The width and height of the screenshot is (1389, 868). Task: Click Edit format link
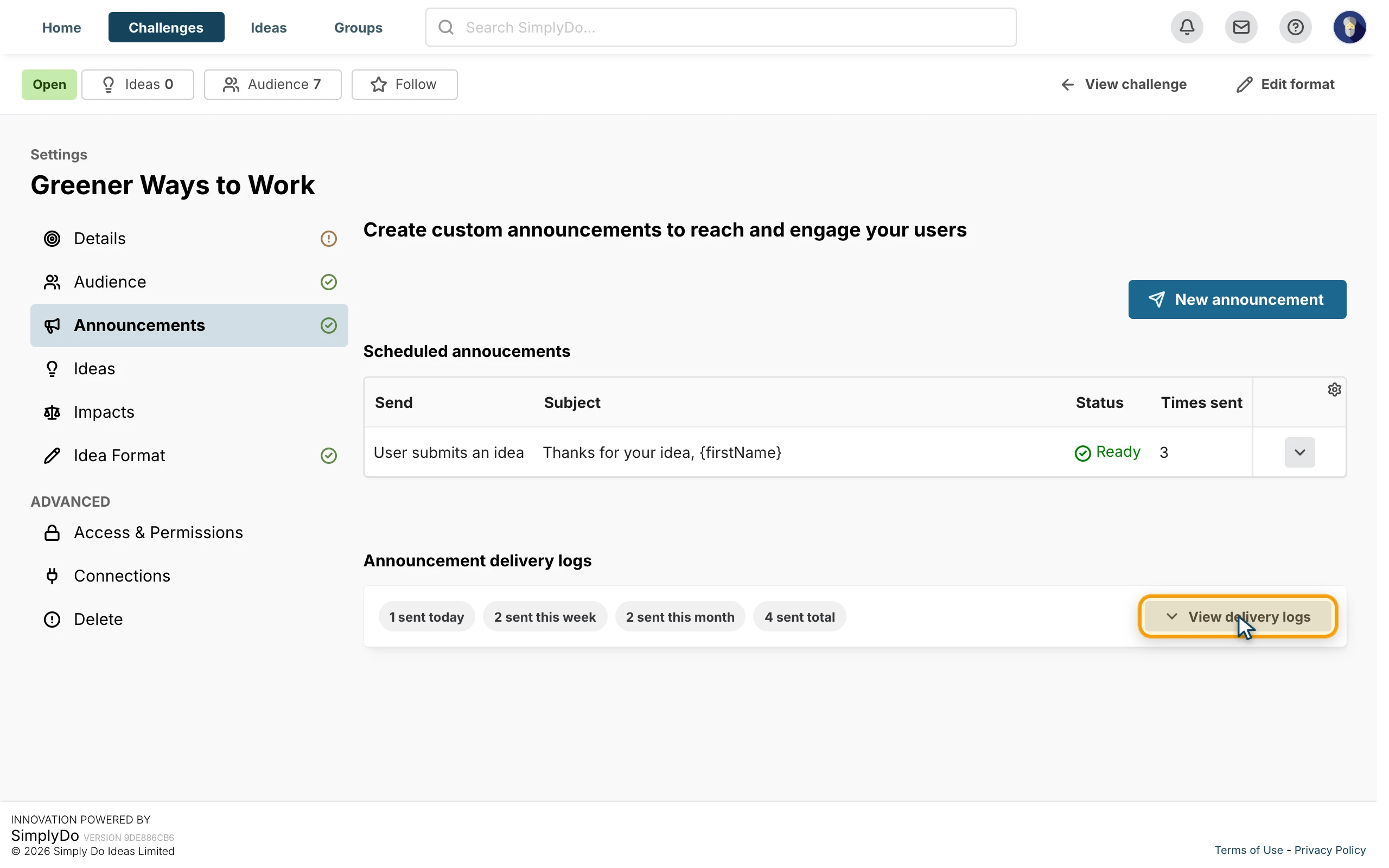(x=1285, y=85)
